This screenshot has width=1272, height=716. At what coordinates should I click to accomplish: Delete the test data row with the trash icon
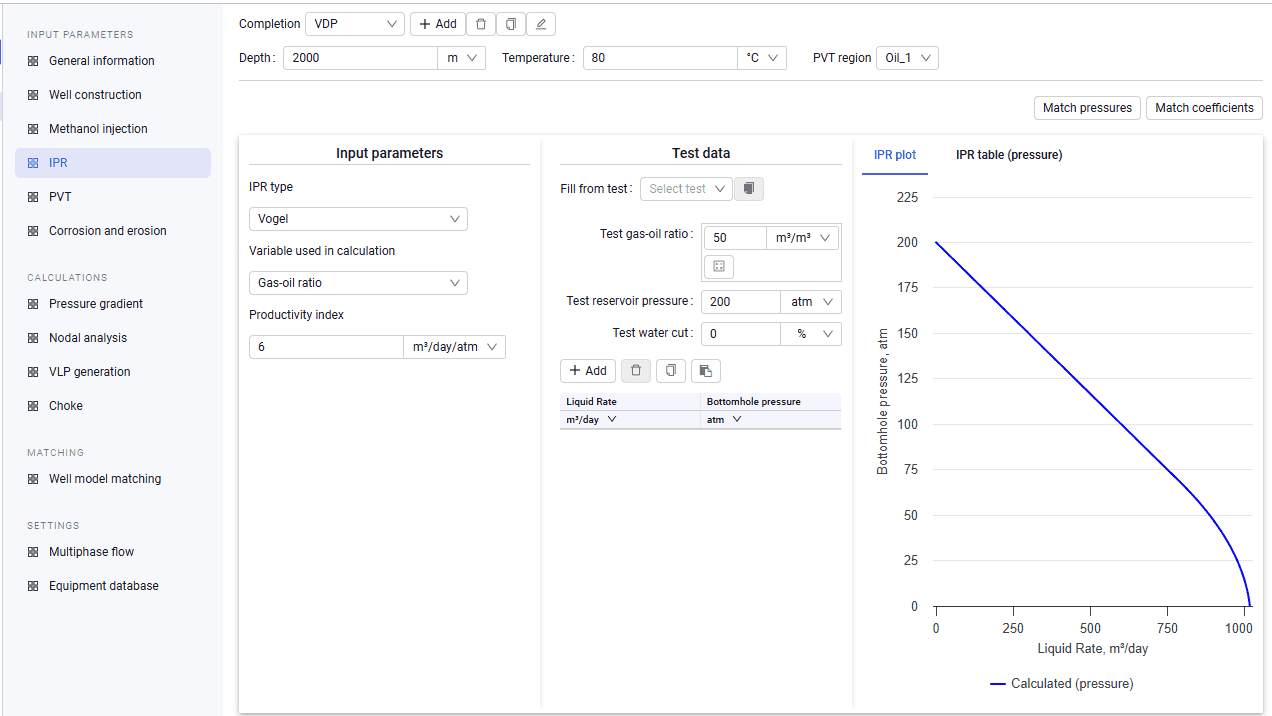[636, 371]
